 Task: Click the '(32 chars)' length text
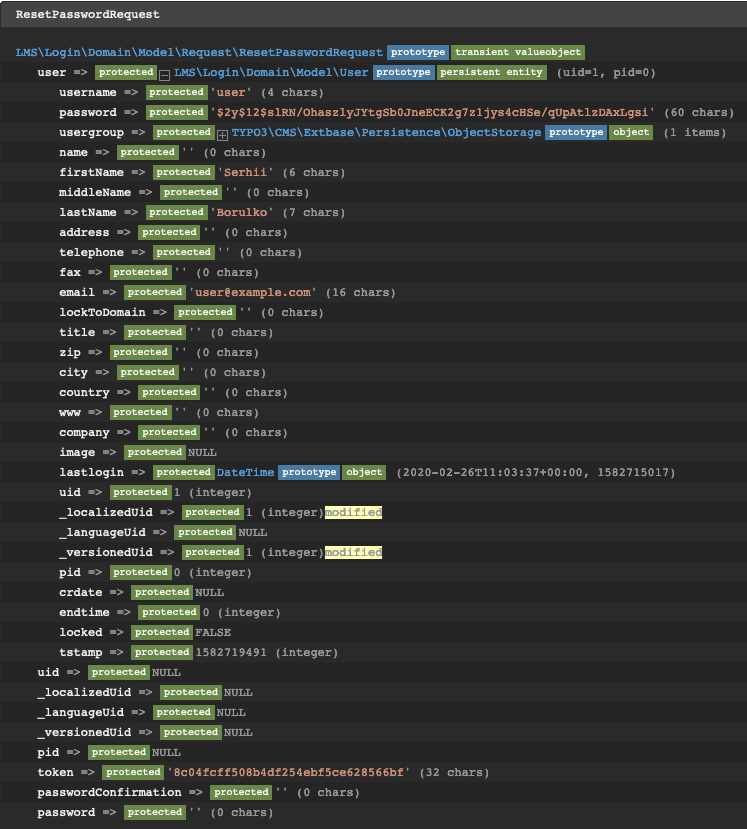454,772
